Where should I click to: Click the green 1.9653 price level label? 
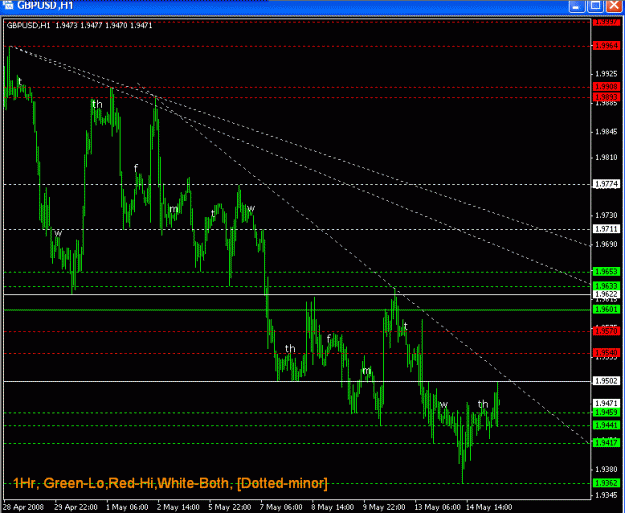coord(606,271)
